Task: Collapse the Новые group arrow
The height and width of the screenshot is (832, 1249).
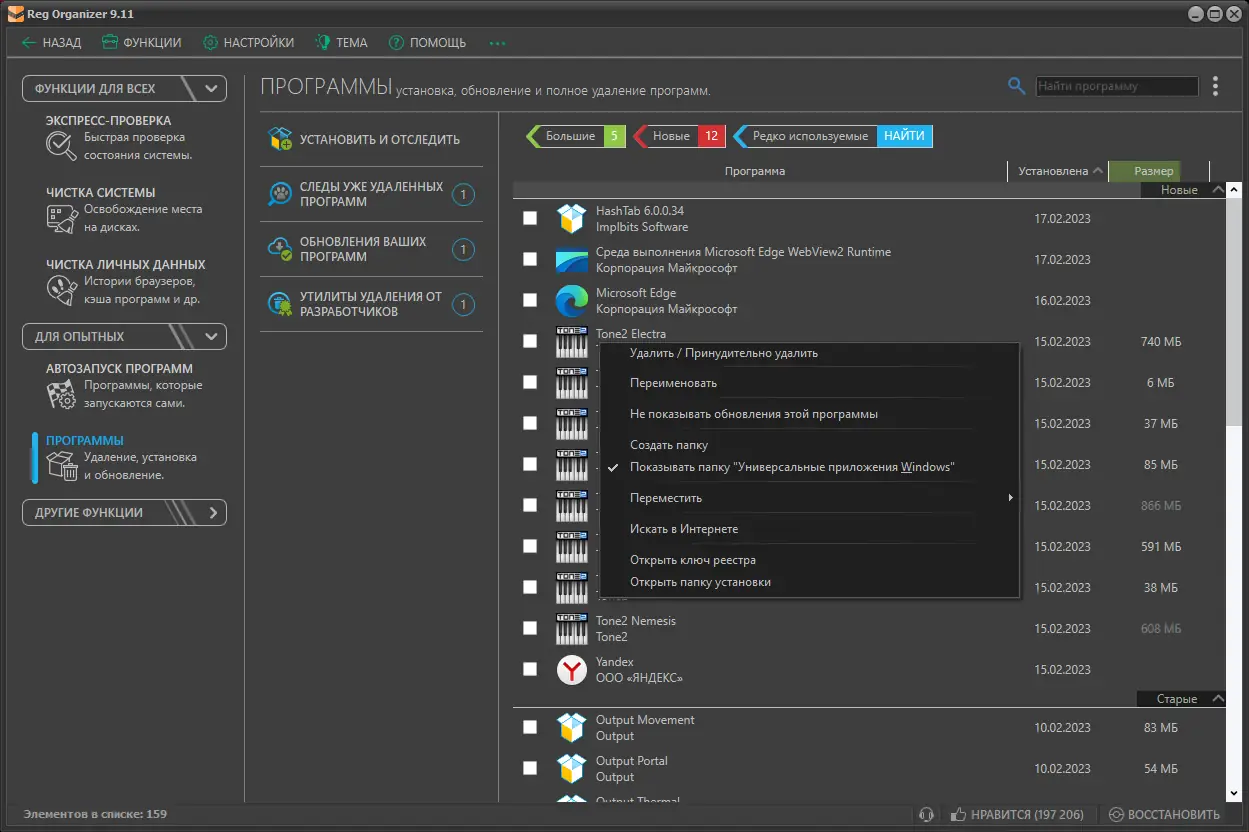Action: tap(1217, 190)
